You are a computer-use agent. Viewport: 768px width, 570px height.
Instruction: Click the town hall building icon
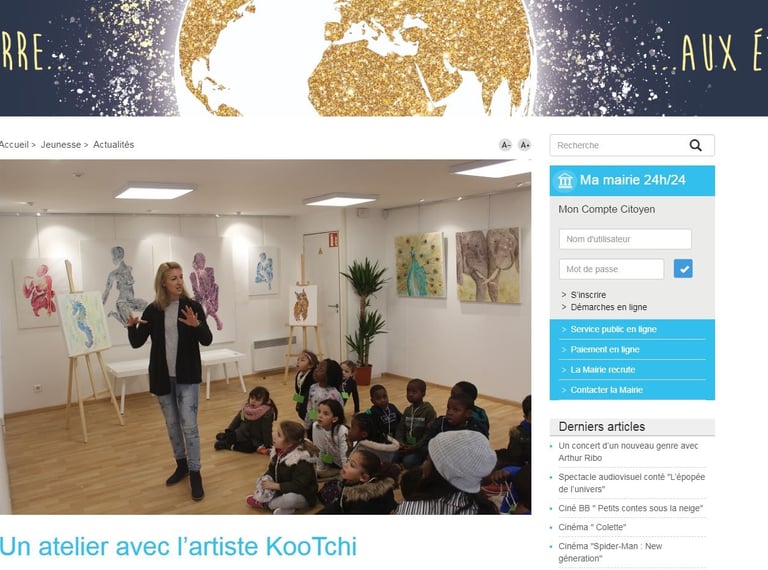tap(565, 180)
